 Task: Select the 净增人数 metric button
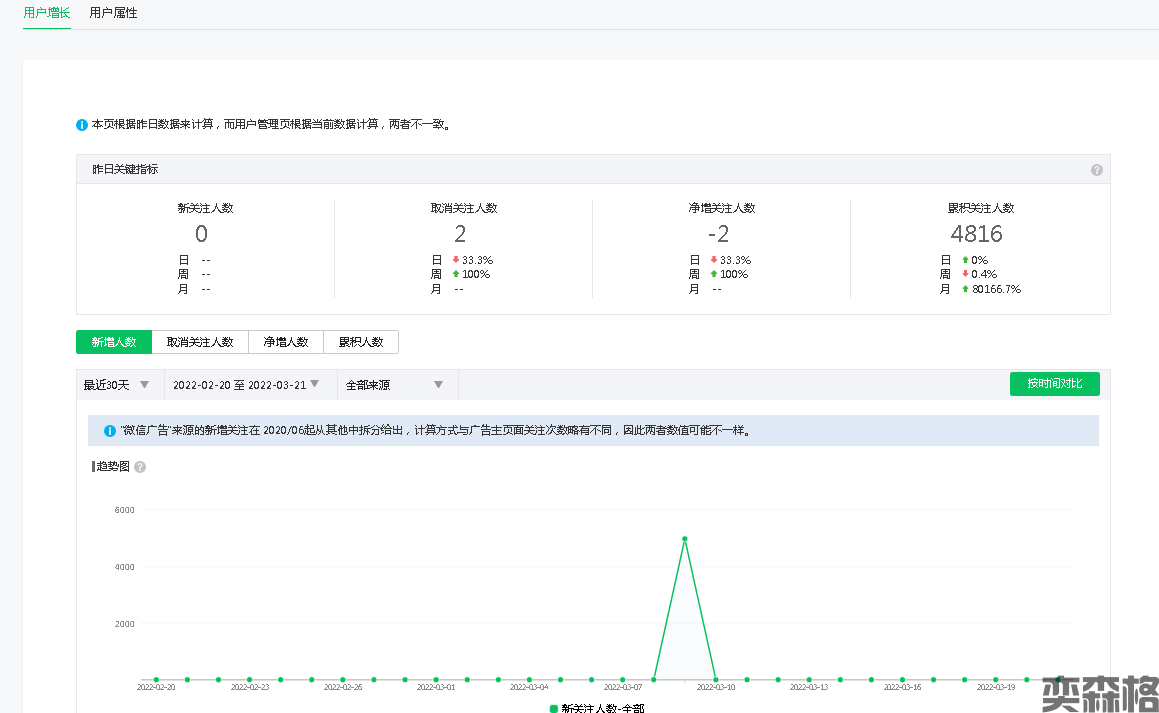click(286, 342)
